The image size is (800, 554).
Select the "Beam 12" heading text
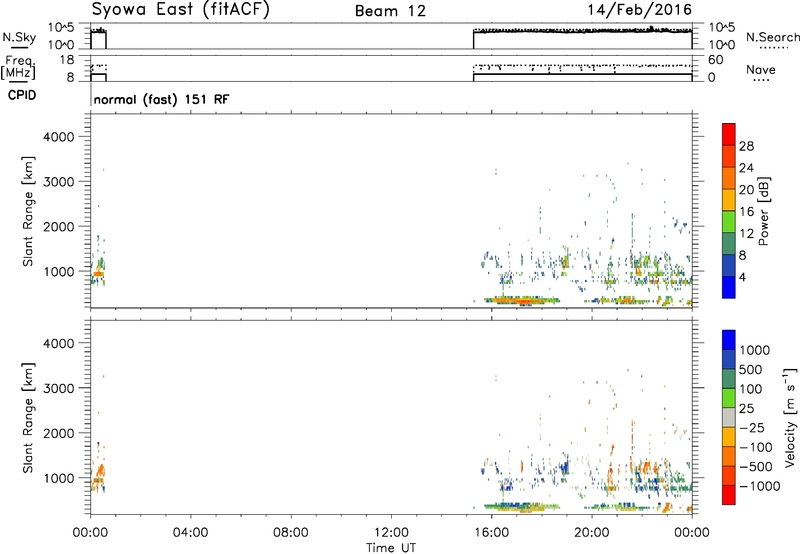[390, 11]
